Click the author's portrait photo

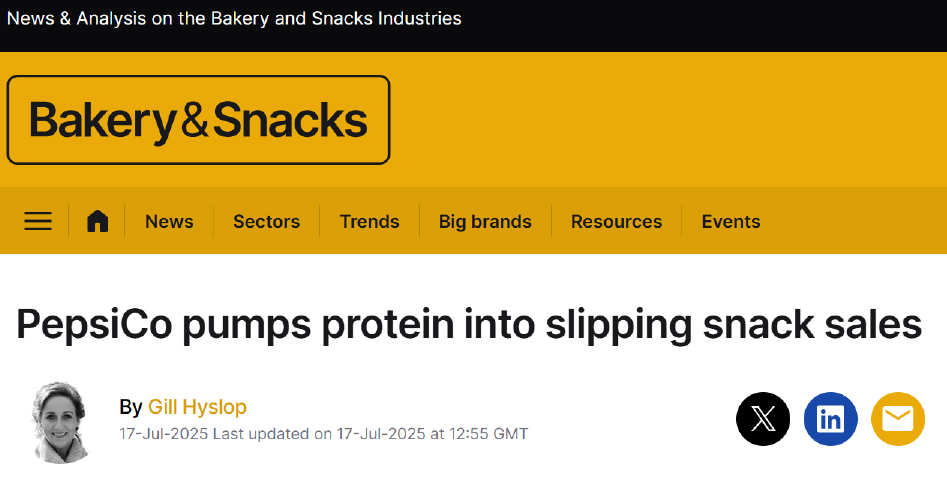click(60, 422)
